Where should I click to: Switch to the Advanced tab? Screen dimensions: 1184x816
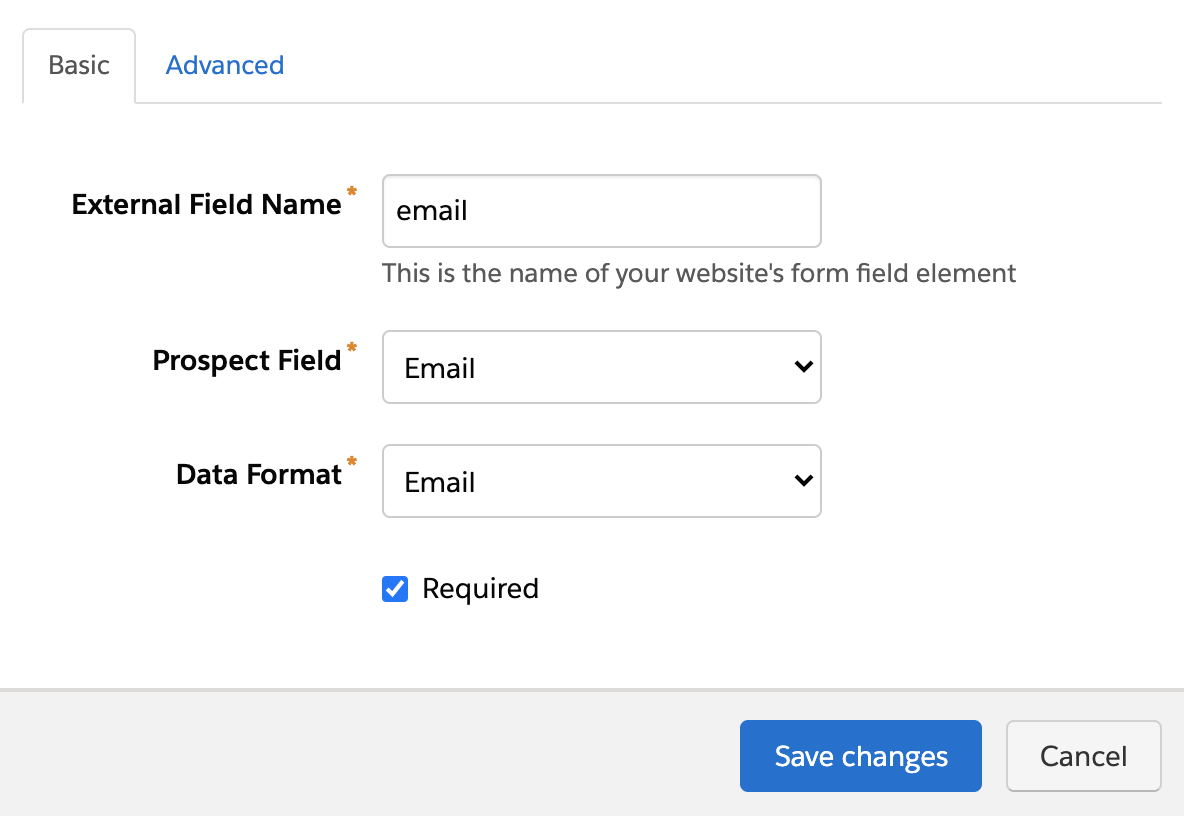(x=224, y=65)
